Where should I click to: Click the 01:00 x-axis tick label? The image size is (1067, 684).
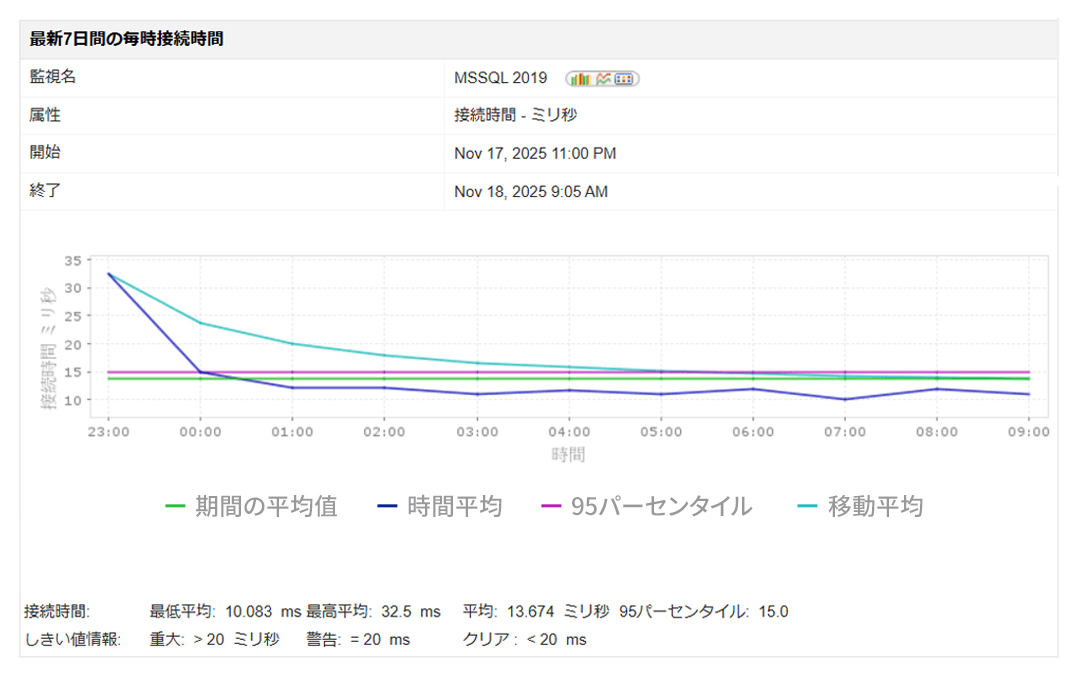(292, 432)
